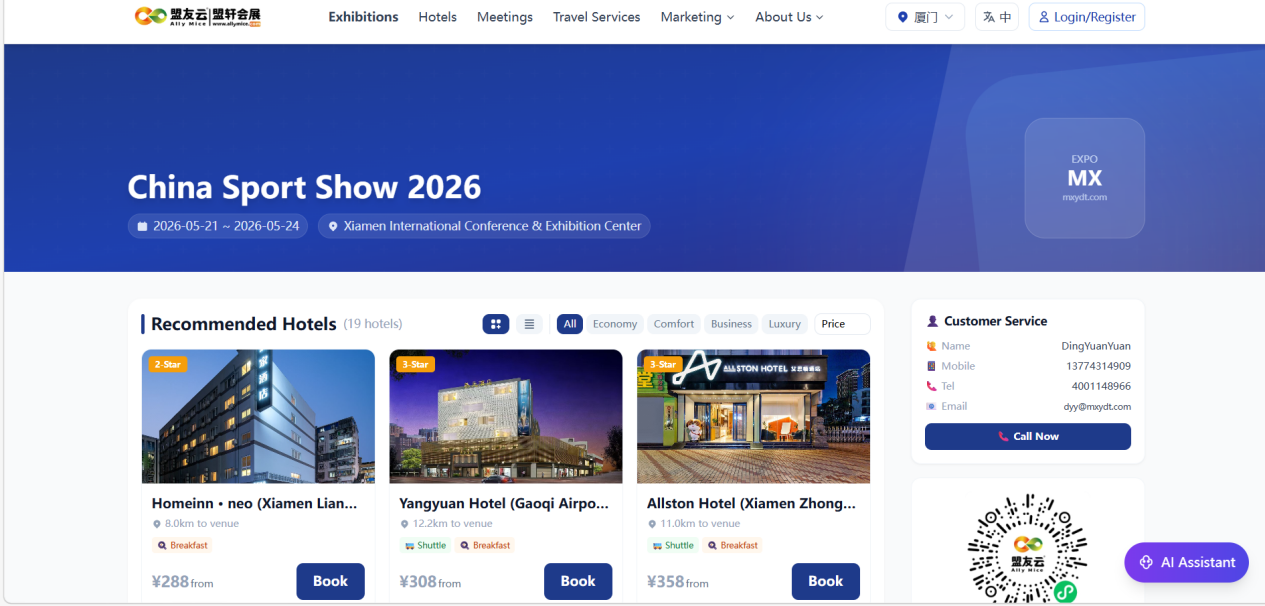The height and width of the screenshot is (606, 1265).
Task: Expand the Marketing menu
Action: tap(697, 17)
